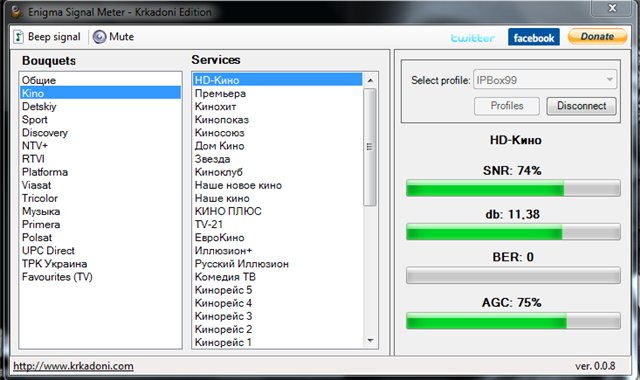Viewport: 640px width, 380px height.
Task: Select the UPC Direct bouquet
Action: 100,250
